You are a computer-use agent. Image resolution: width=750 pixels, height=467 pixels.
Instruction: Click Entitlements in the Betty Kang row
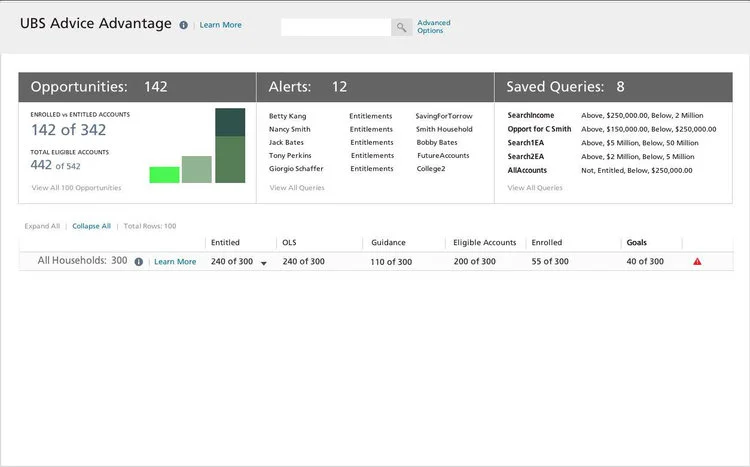(371, 116)
